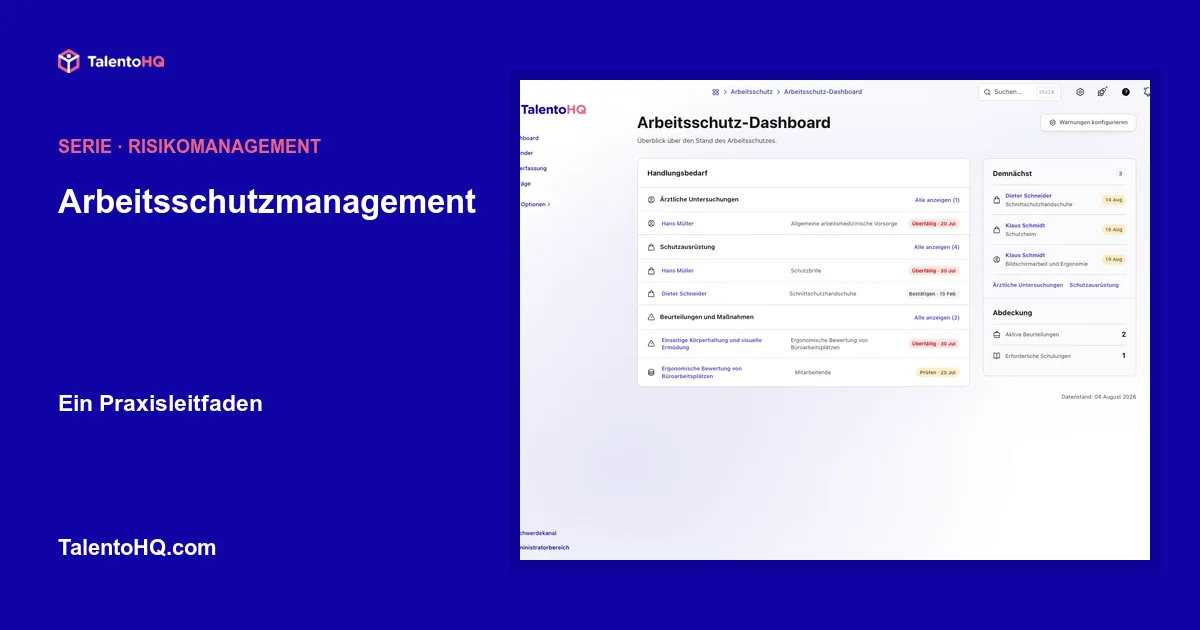Expand the Optionen sidebar item

(535, 204)
